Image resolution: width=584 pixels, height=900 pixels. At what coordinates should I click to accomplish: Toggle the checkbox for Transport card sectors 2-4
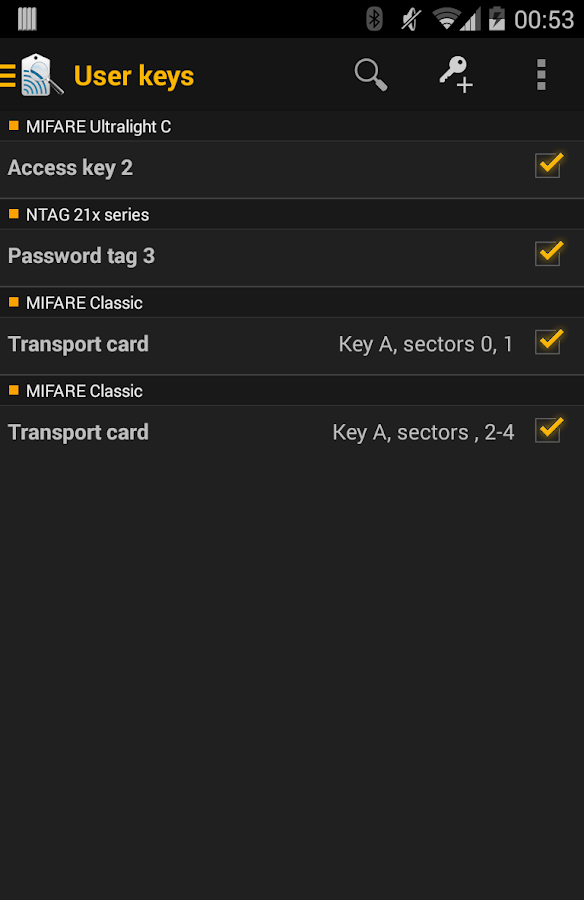(548, 430)
